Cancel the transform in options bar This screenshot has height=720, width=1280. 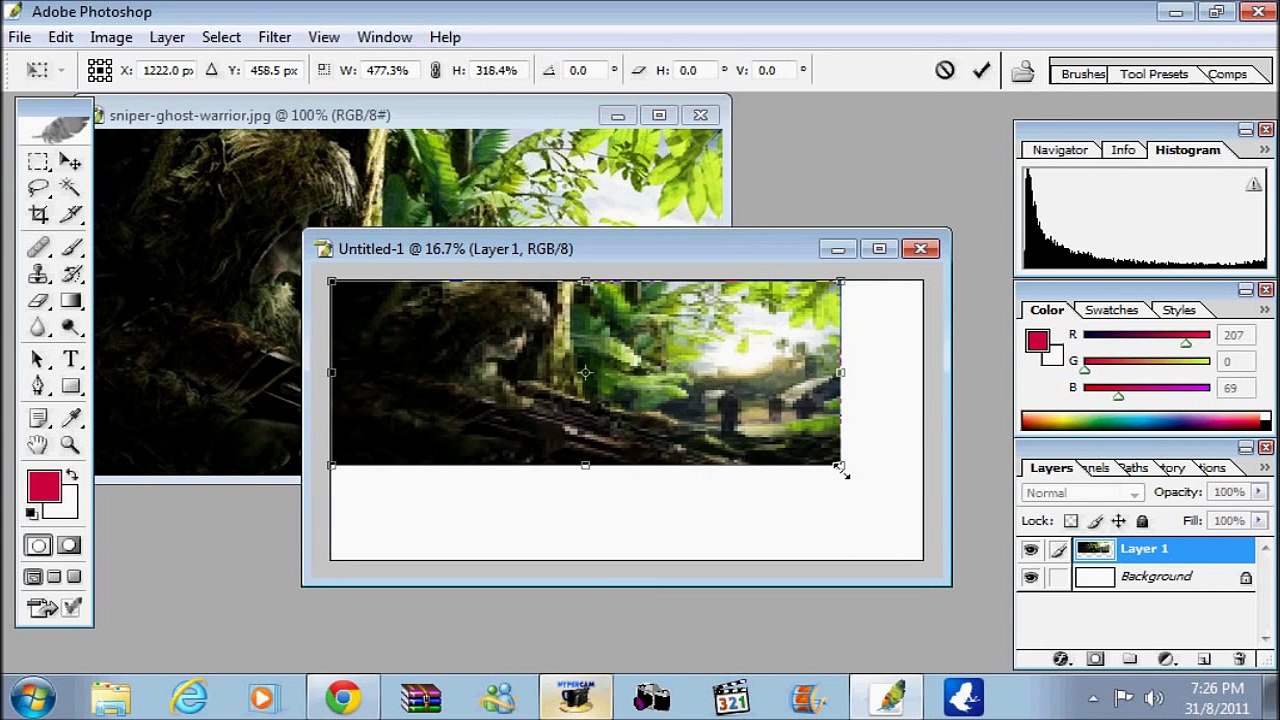point(945,70)
